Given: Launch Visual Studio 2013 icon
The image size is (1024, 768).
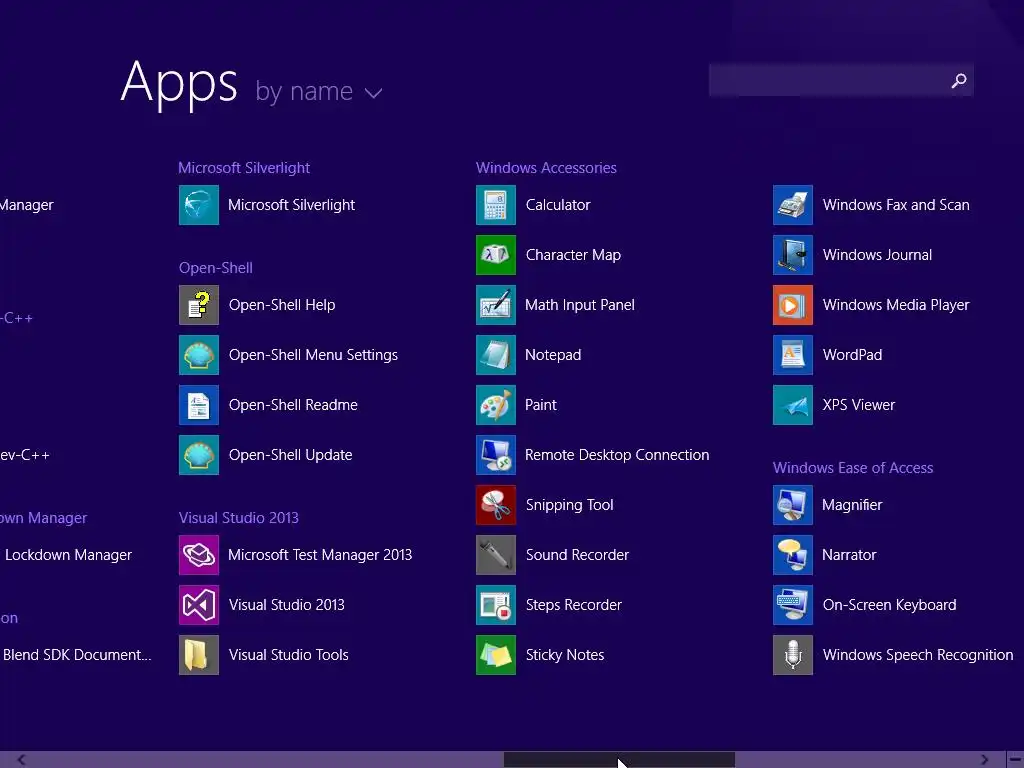Looking at the screenshot, I should tap(199, 605).
